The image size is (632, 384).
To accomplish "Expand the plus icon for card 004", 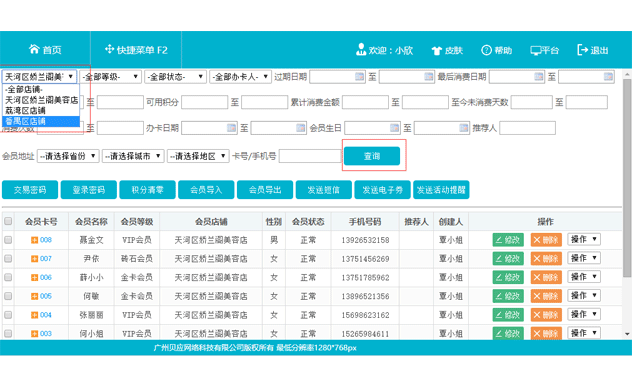I will pos(34,315).
